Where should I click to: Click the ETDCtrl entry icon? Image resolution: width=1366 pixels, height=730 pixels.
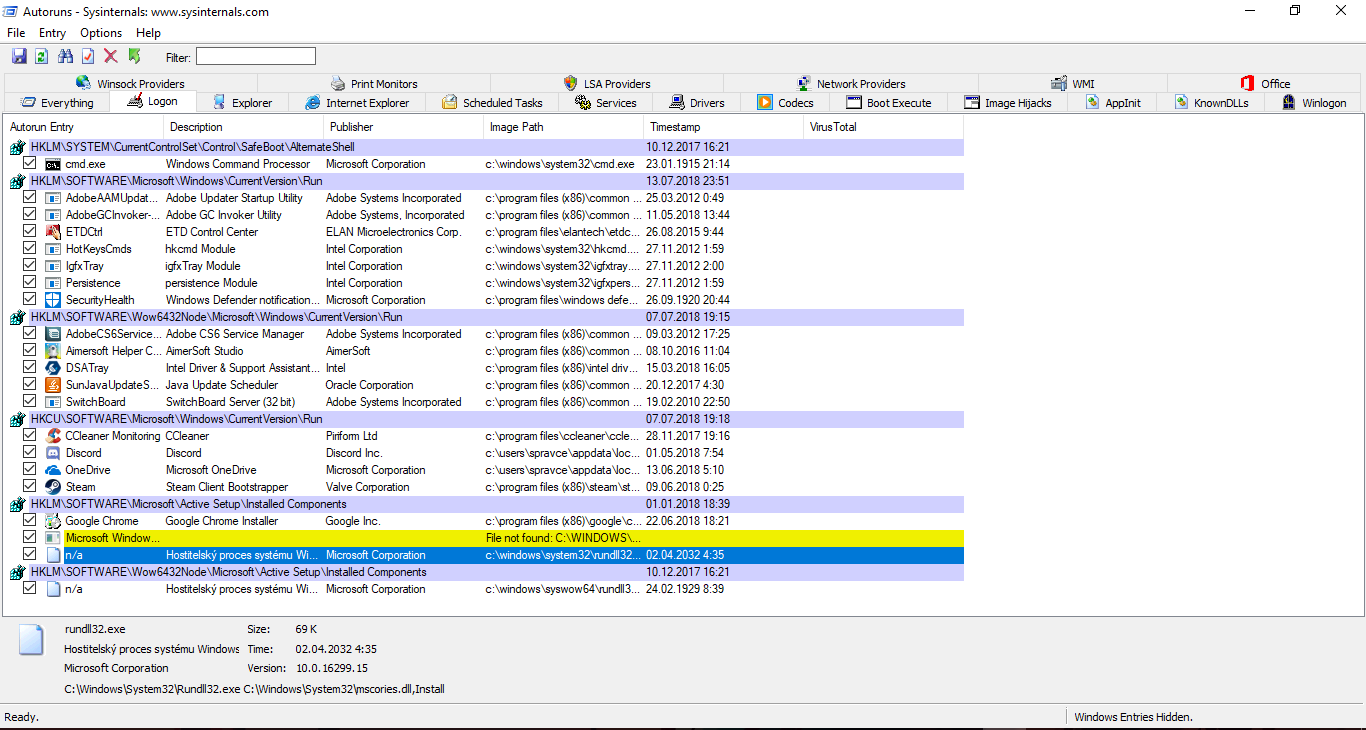(53, 232)
